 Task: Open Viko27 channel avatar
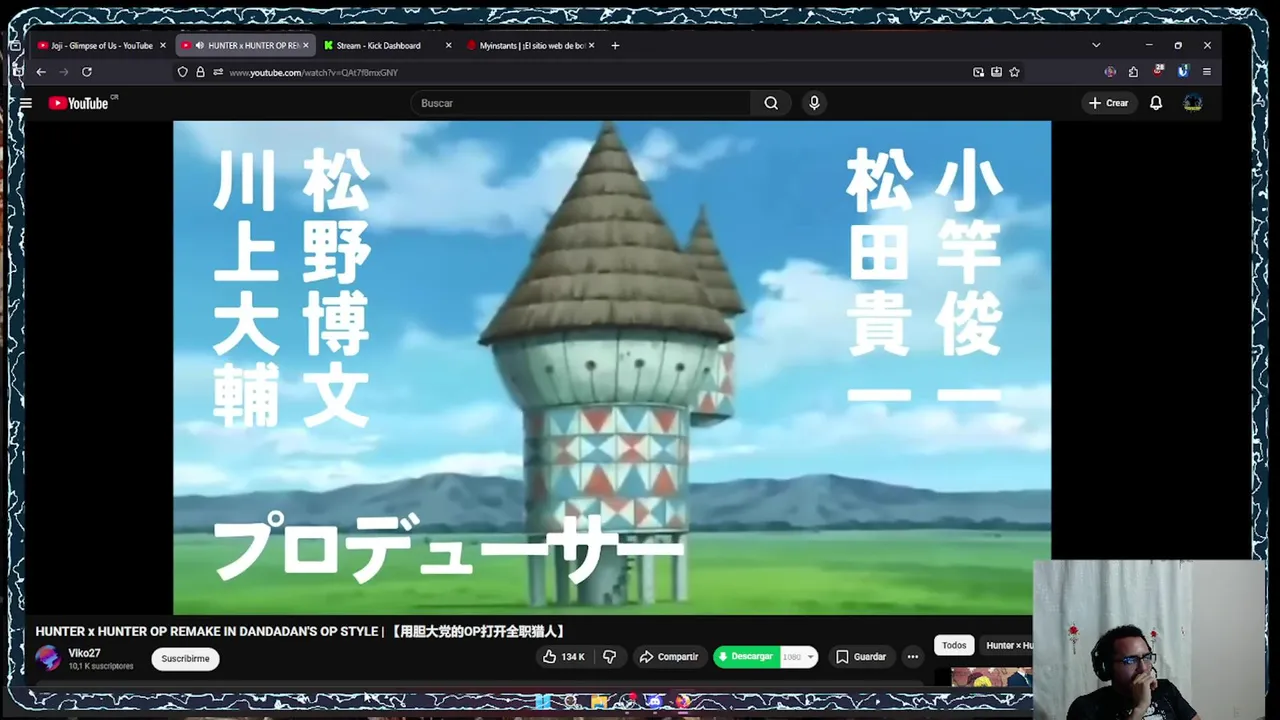pyautogui.click(x=48, y=658)
